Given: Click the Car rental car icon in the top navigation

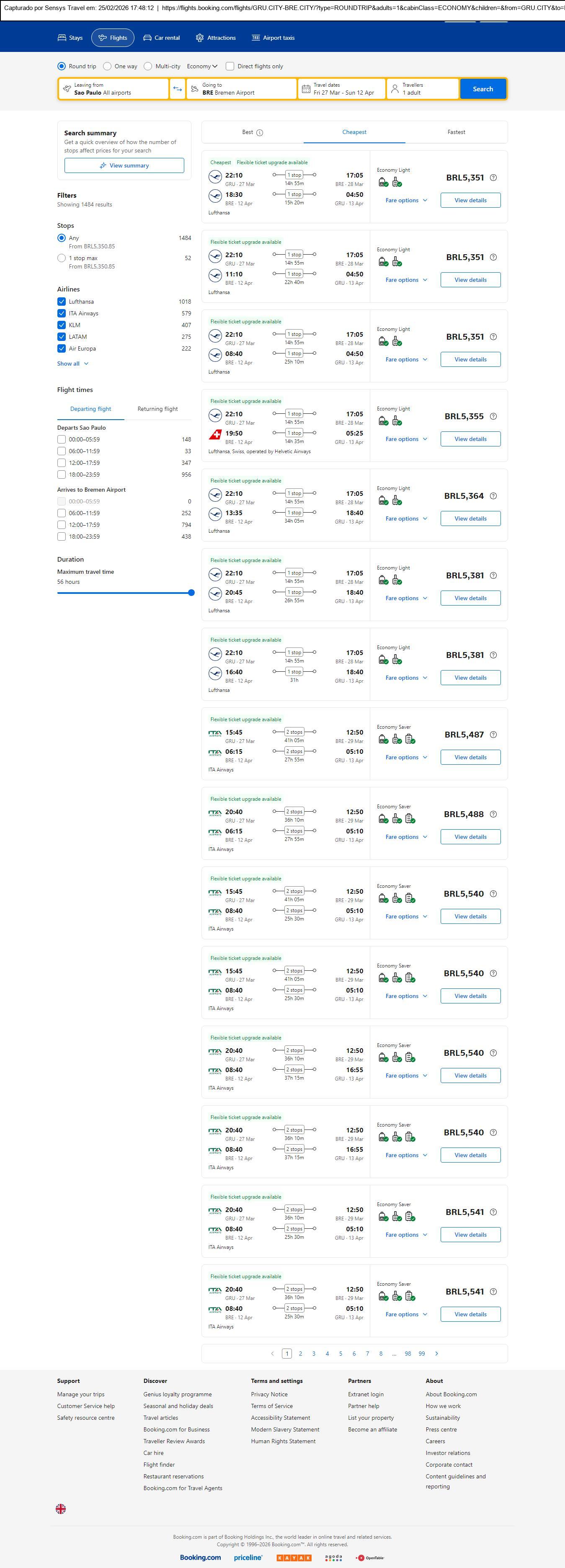Looking at the screenshot, I should 147,38.
